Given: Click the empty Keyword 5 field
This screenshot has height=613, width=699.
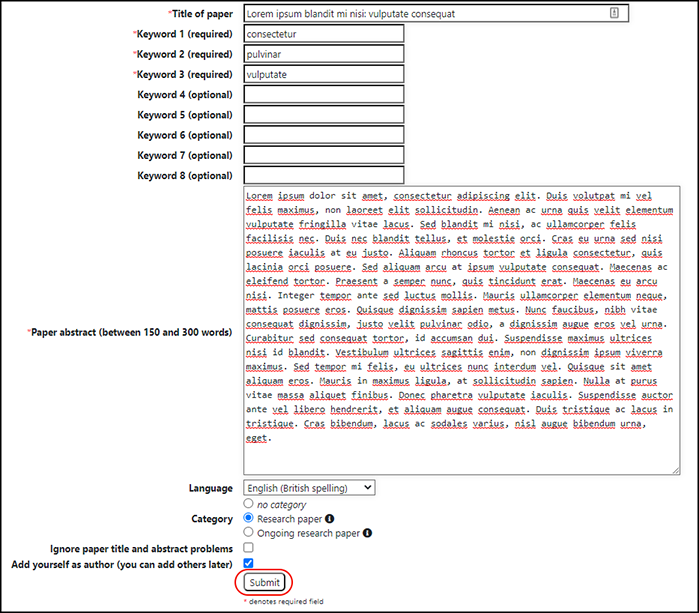Looking at the screenshot, I should coord(324,115).
